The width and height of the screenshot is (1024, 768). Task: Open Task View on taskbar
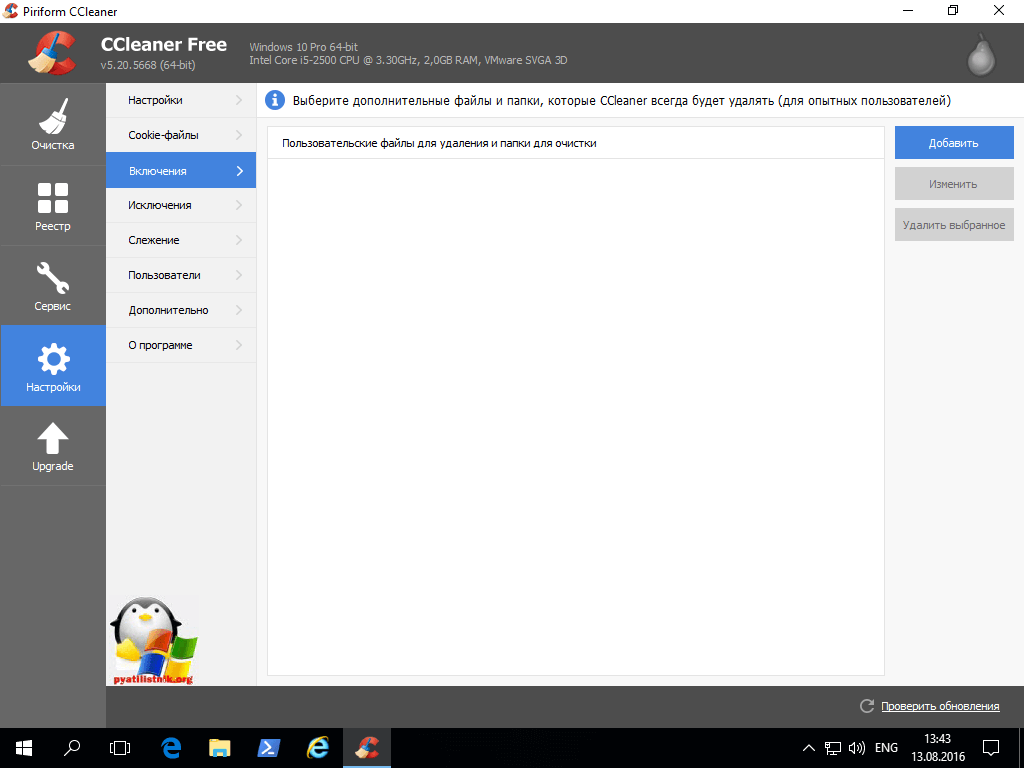click(120, 747)
